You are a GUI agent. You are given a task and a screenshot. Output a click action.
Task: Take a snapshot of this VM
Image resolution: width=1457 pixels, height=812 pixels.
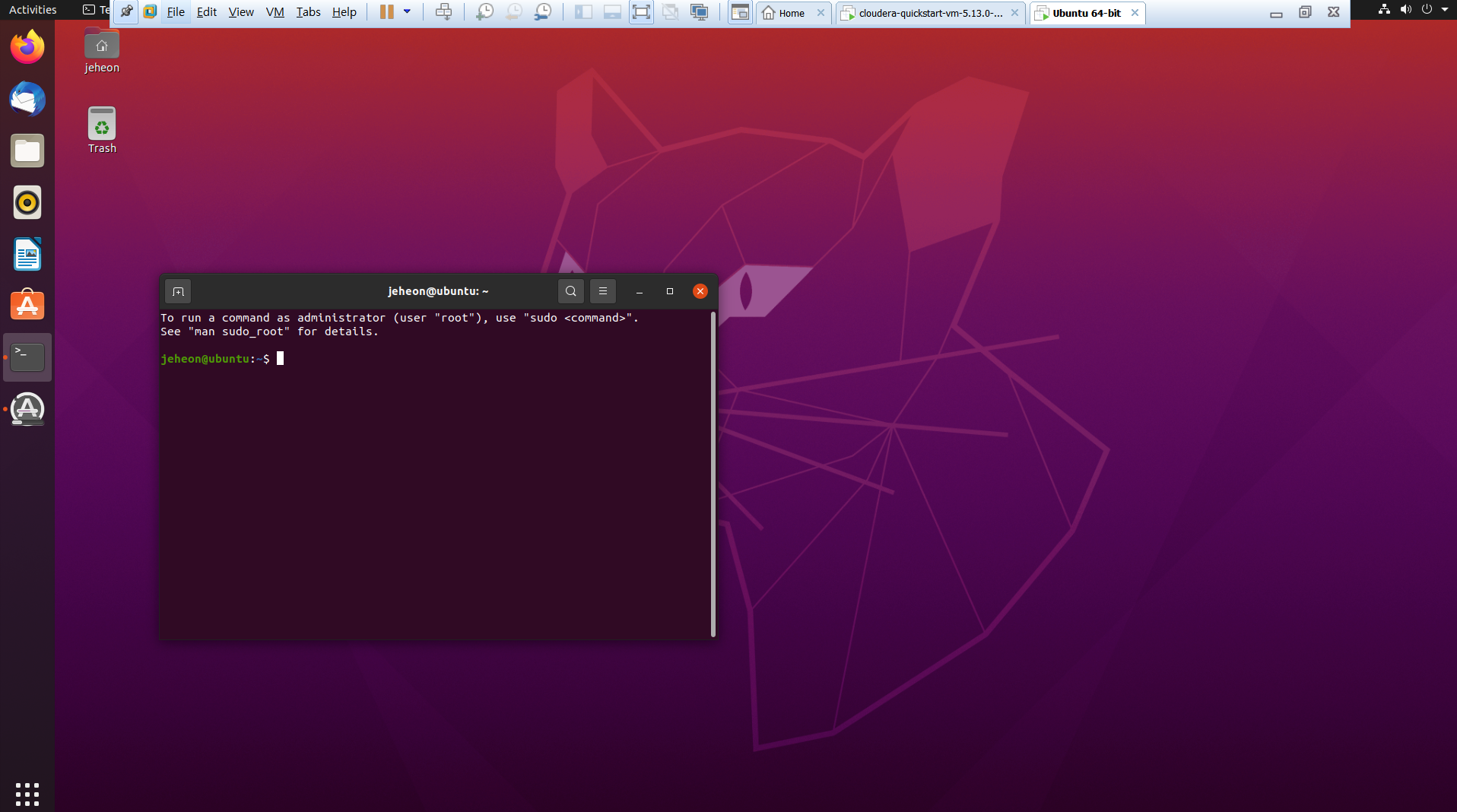pyautogui.click(x=484, y=11)
